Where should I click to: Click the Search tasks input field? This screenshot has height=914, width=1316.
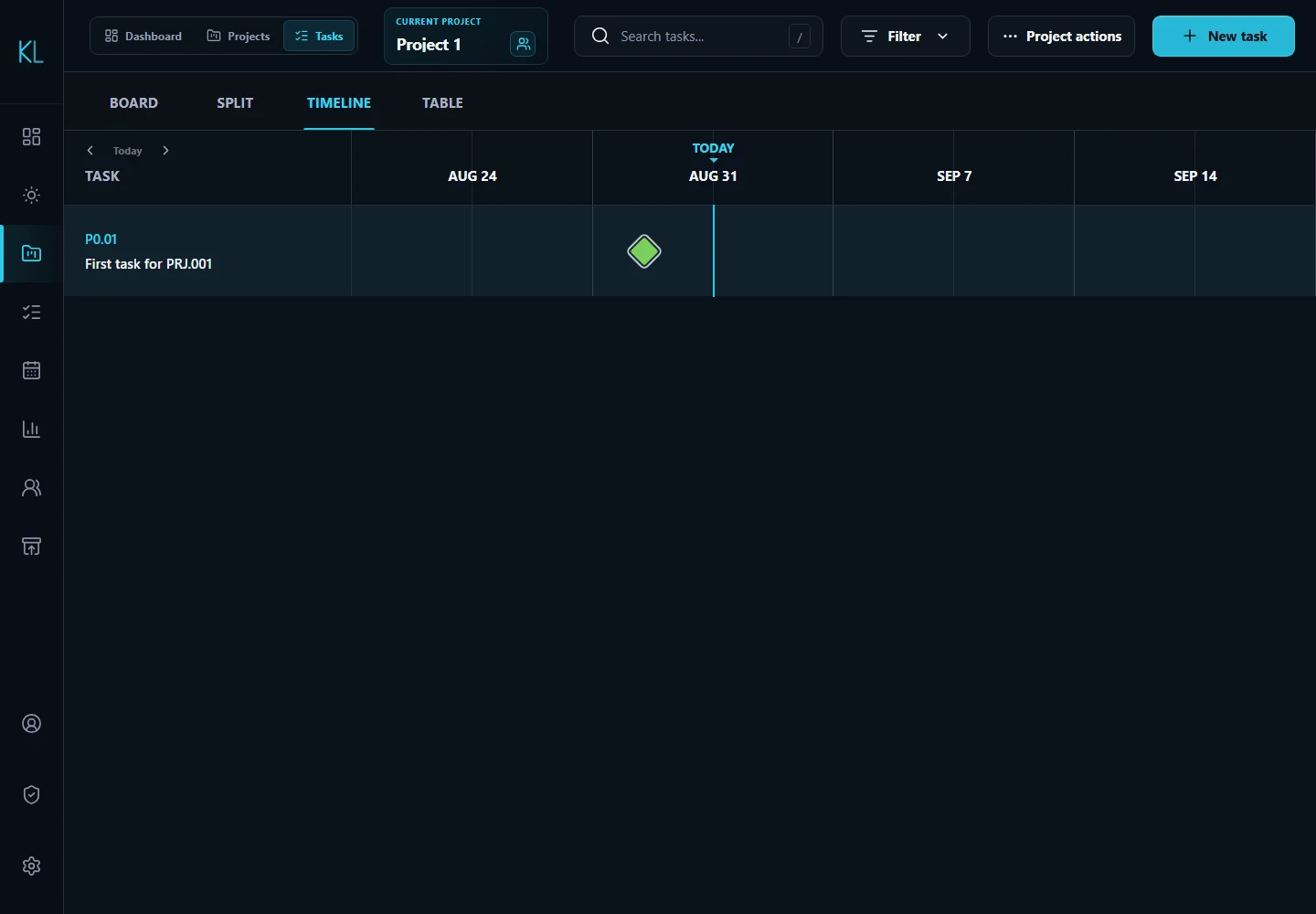698,37
